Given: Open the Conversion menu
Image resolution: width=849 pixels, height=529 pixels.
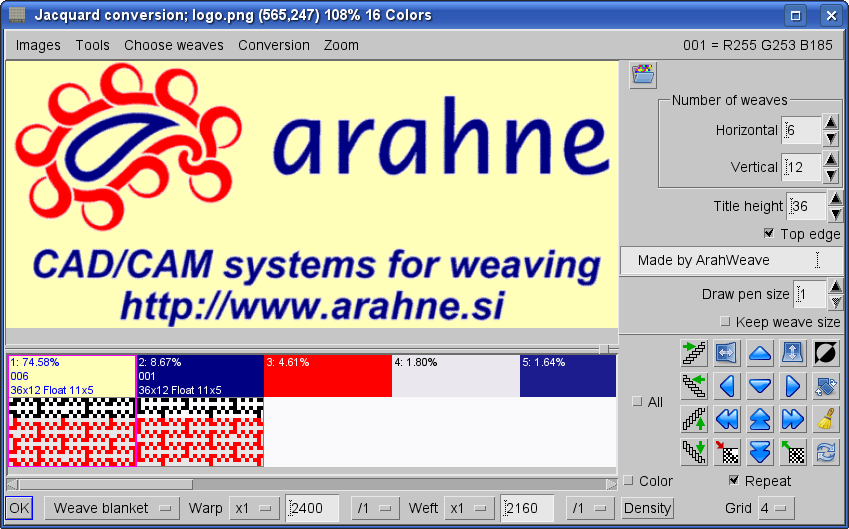Looking at the screenshot, I should 273,45.
